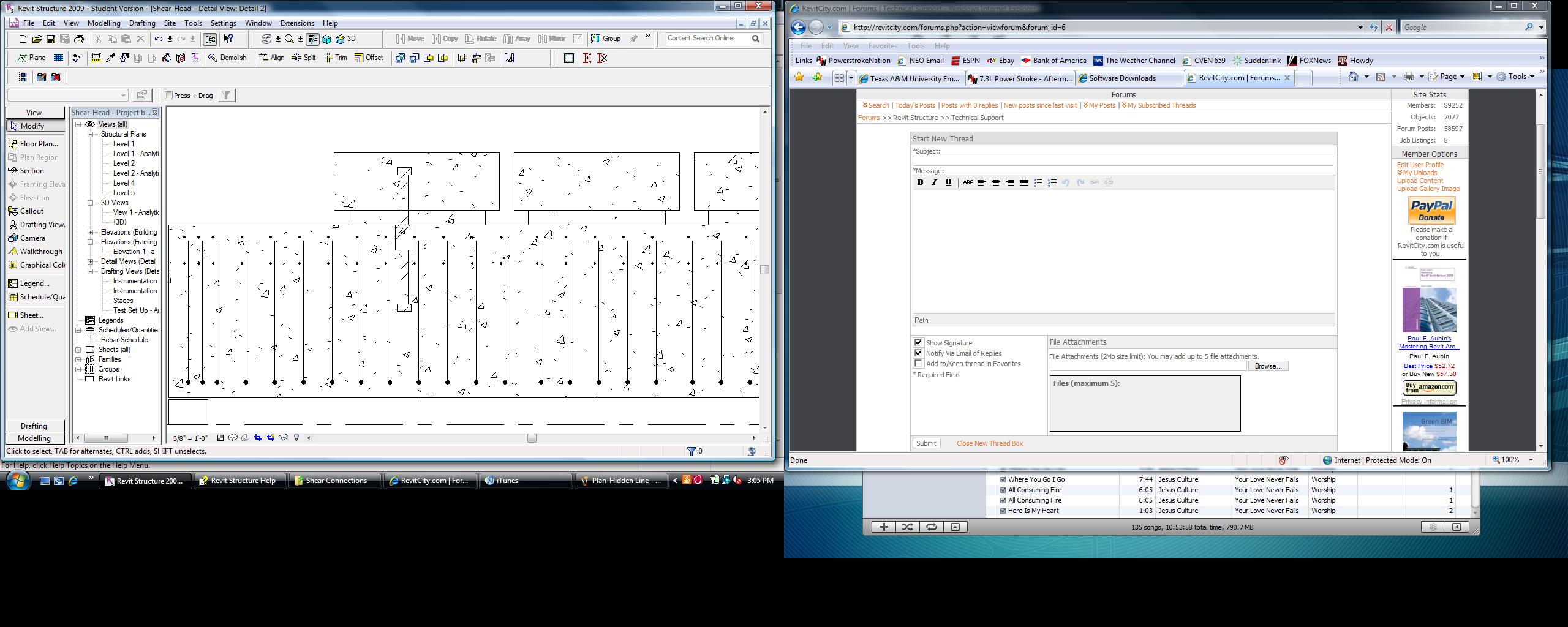Viewport: 1568px width, 627px height.
Task: Uncheck the song Here Is My Heart
Action: coord(1003,511)
